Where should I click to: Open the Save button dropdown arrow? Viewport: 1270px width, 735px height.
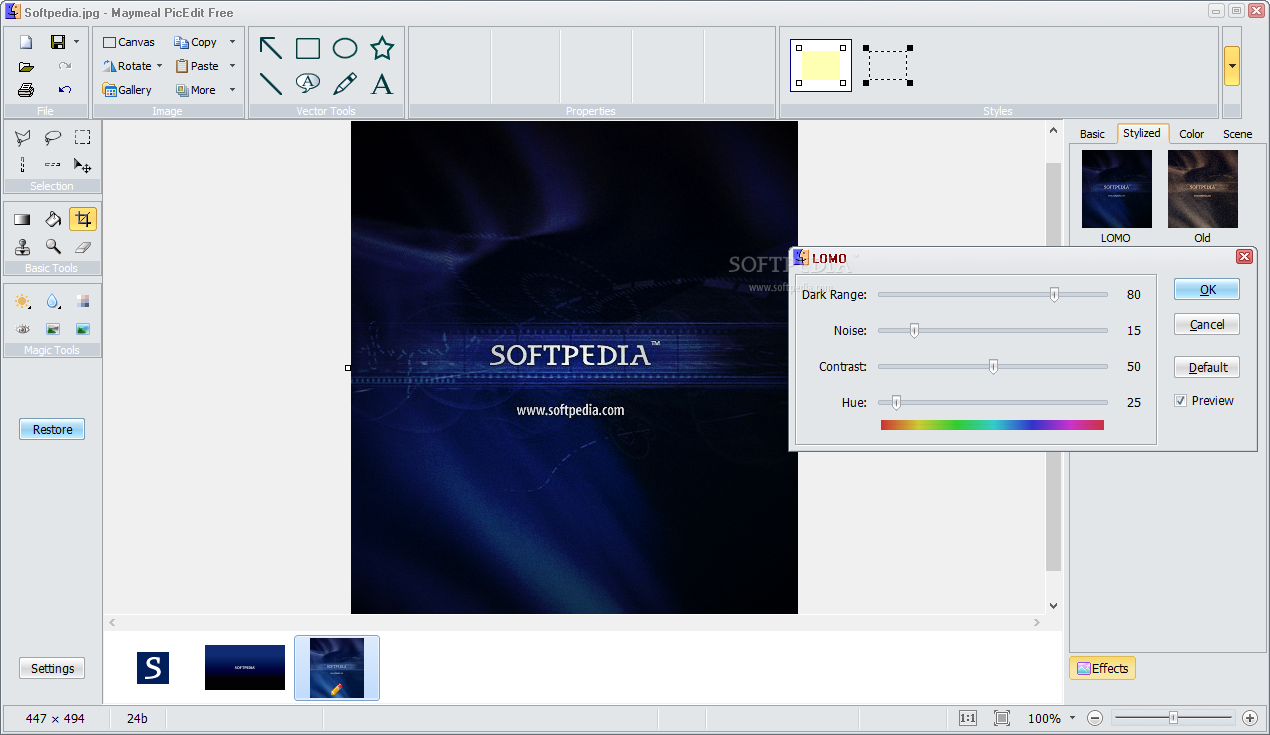click(76, 42)
